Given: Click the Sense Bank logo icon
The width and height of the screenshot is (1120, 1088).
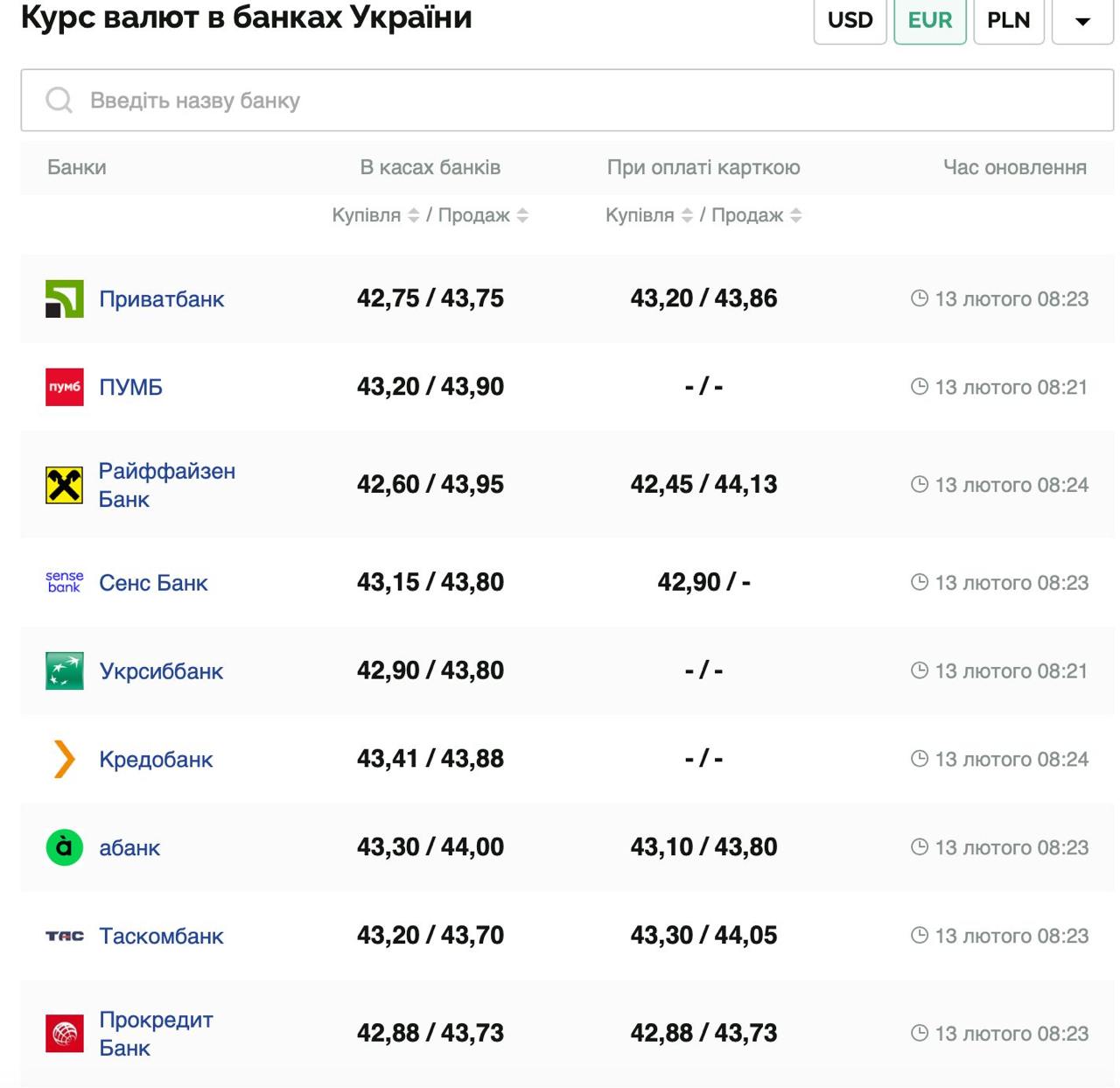Looking at the screenshot, I should pyautogui.click(x=64, y=582).
